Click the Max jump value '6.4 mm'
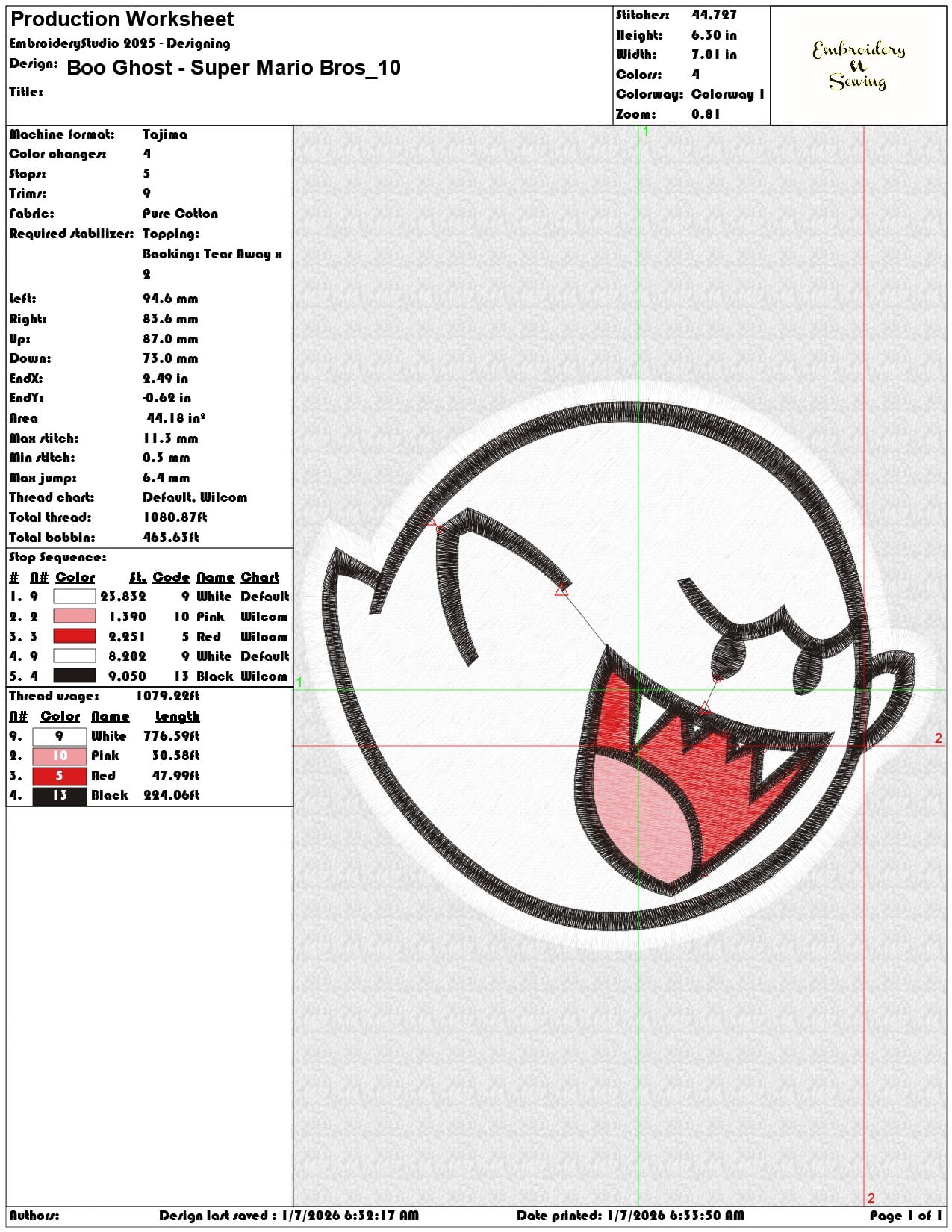The image size is (952, 1232). pyautogui.click(x=167, y=478)
